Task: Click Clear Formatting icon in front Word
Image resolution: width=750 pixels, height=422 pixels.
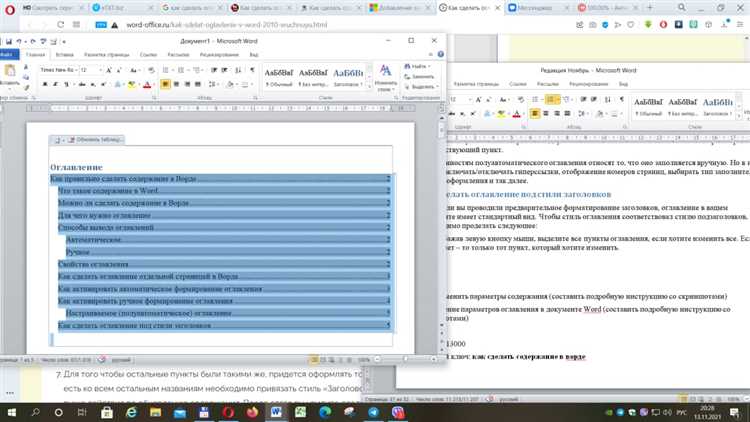Action: click(x=151, y=70)
